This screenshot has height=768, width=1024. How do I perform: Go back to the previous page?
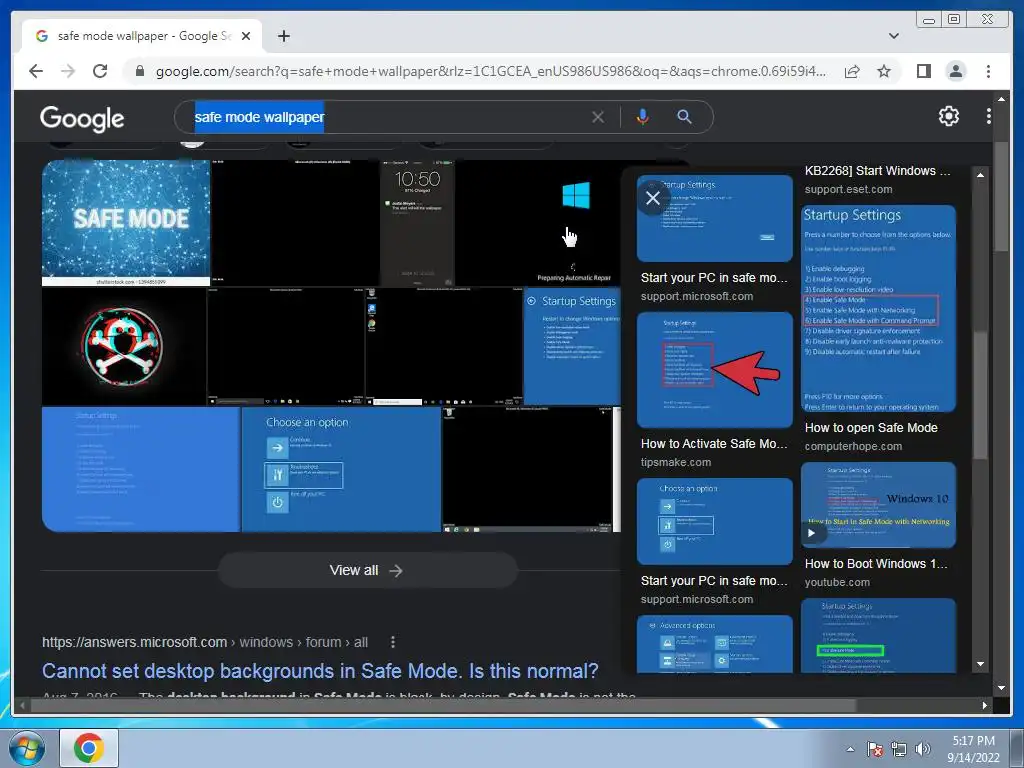click(36, 71)
